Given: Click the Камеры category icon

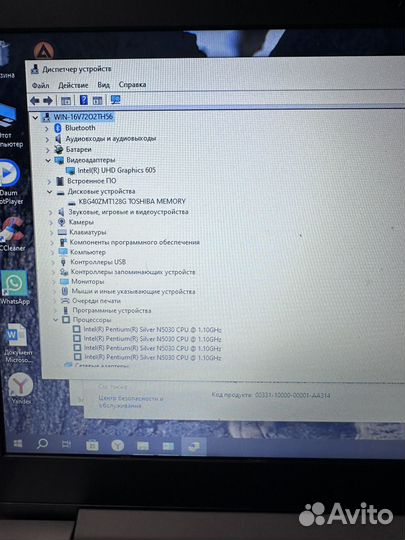Looking at the screenshot, I should click(61, 222).
